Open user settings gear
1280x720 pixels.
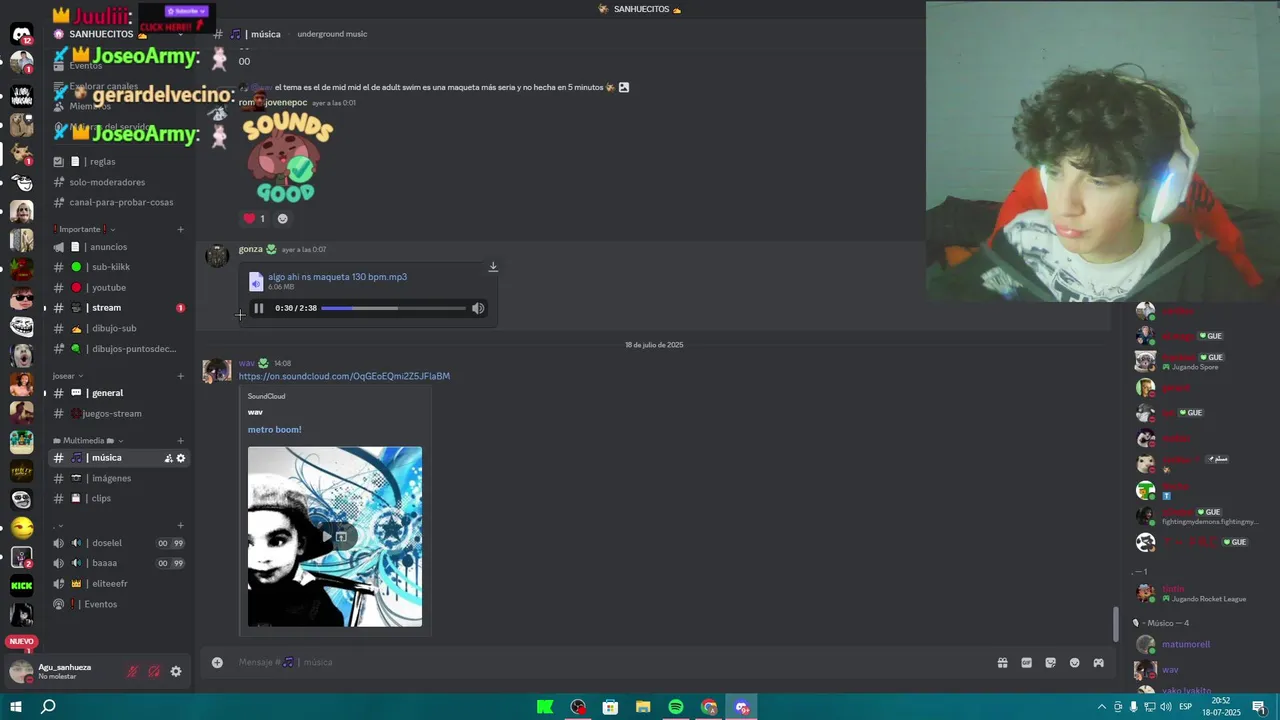pyautogui.click(x=176, y=672)
